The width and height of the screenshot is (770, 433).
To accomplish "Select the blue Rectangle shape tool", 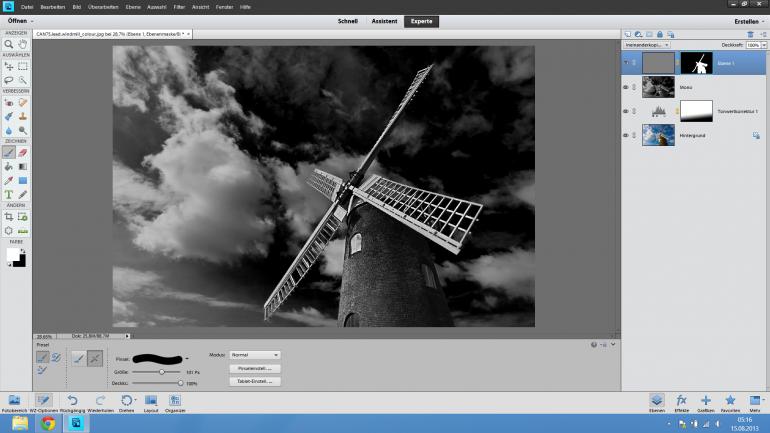I will click(23, 180).
